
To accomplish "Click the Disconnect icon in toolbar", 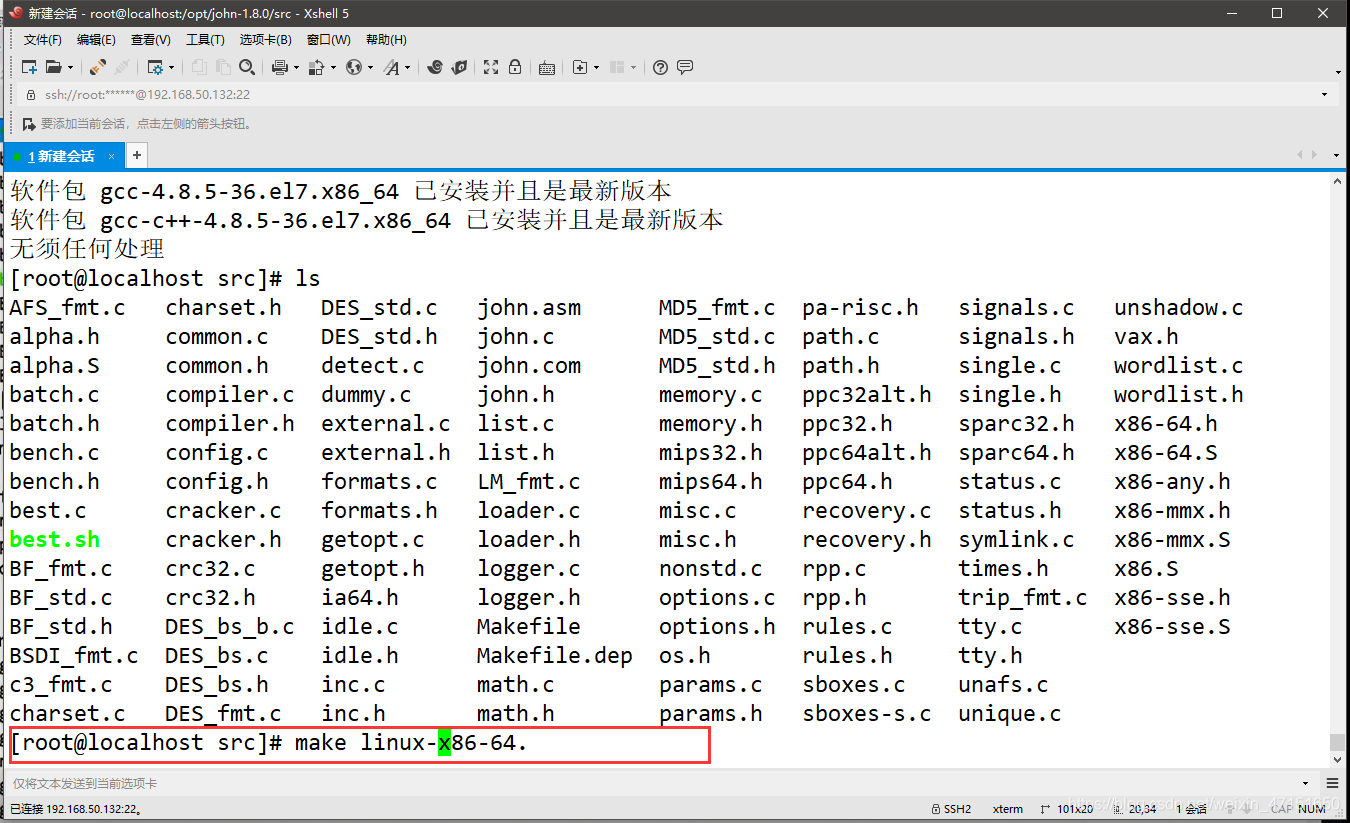I will click(122, 67).
